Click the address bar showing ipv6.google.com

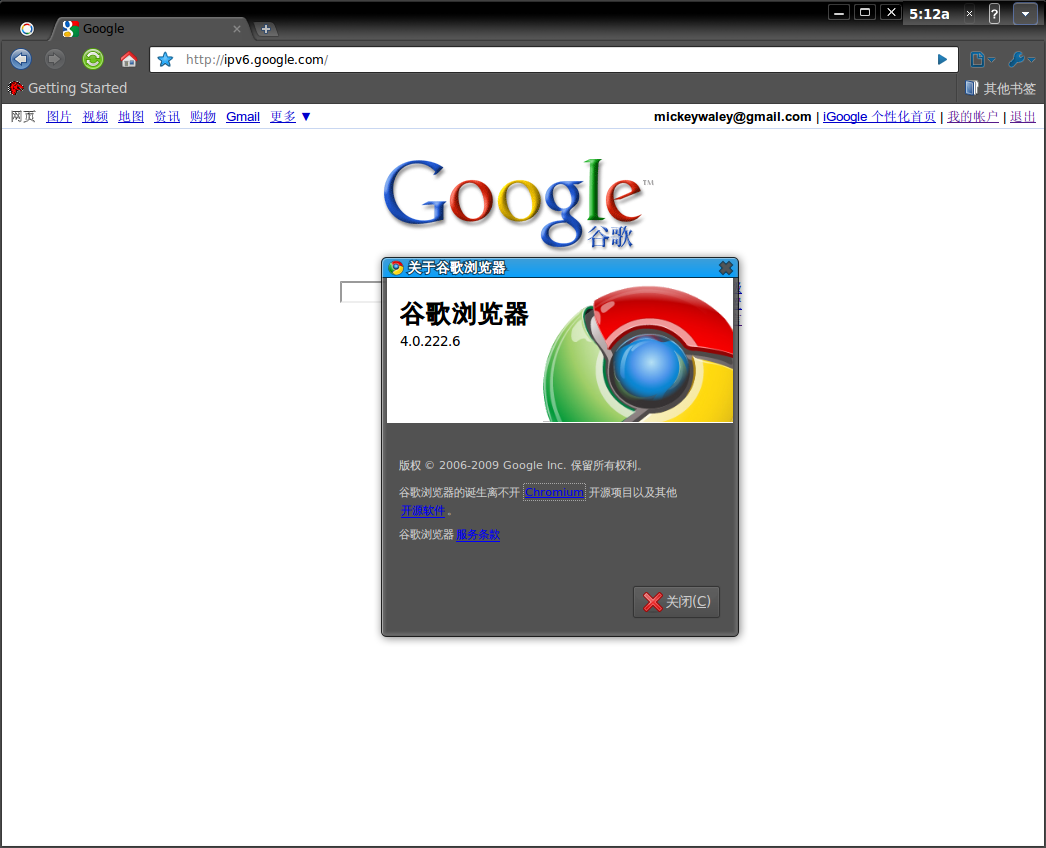554,59
